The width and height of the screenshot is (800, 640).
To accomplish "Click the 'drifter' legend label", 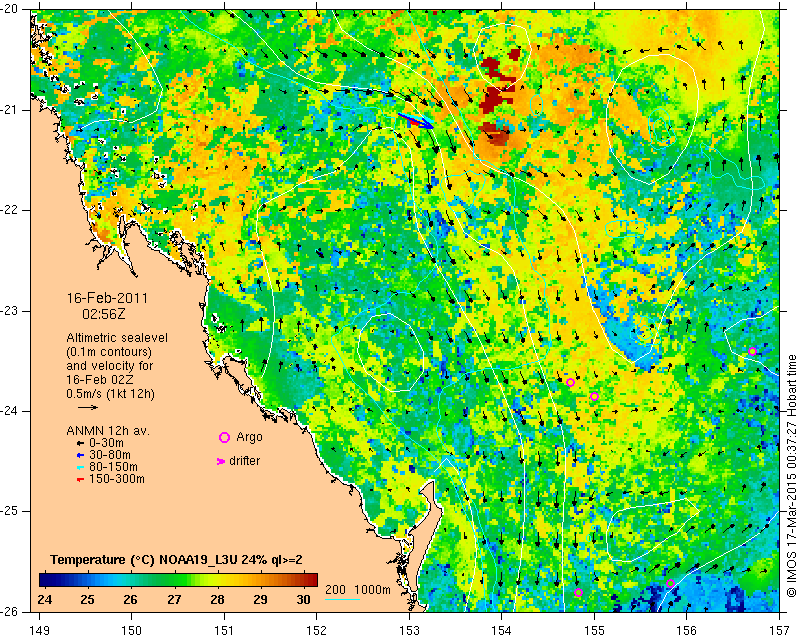I will (244, 461).
